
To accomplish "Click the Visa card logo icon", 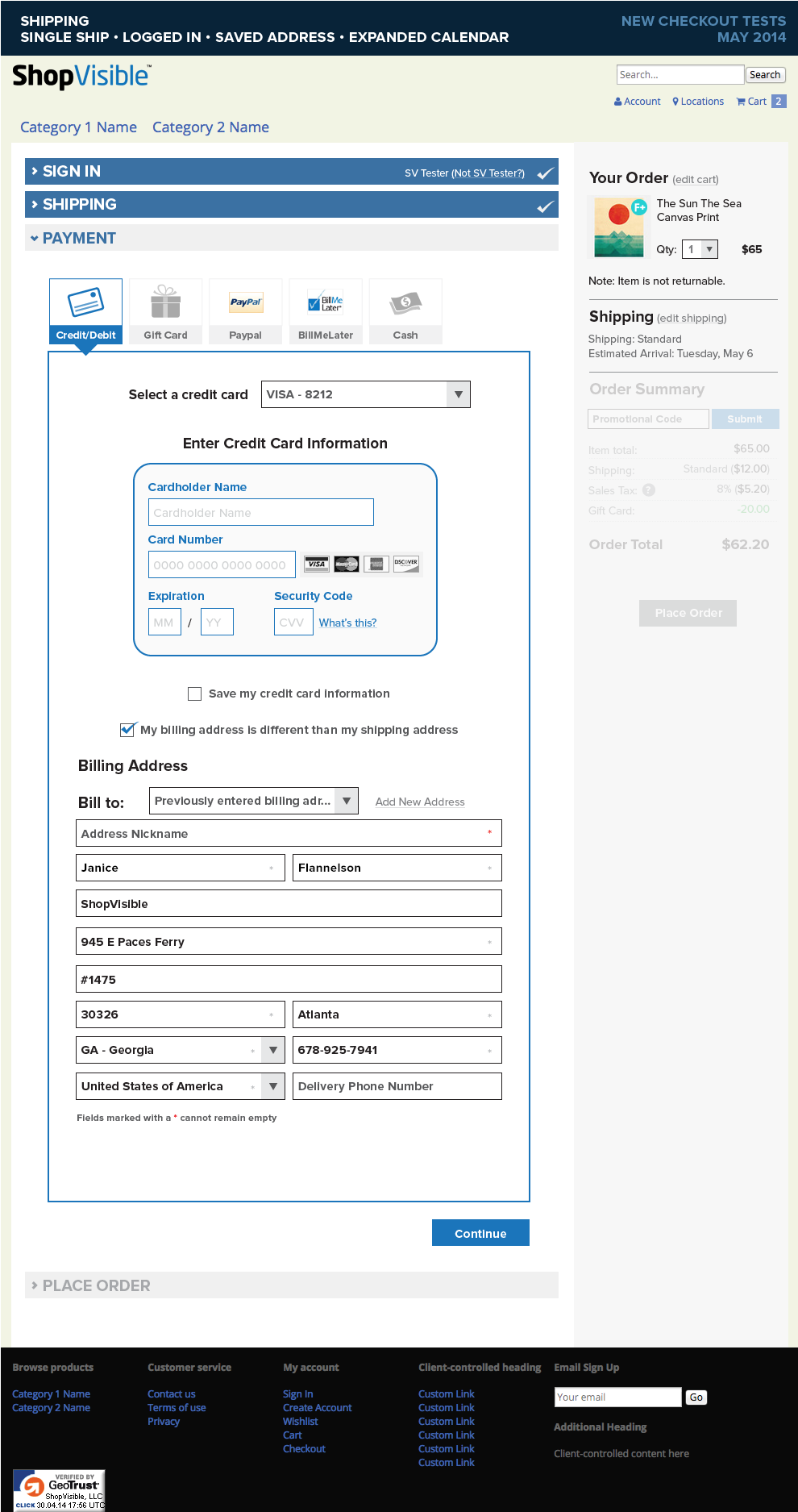I will [317, 564].
